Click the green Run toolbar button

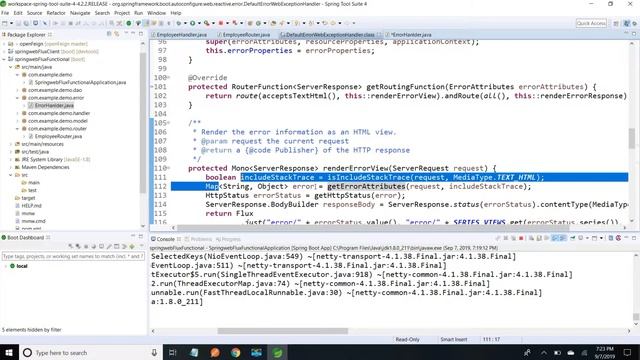(x=192, y=23)
